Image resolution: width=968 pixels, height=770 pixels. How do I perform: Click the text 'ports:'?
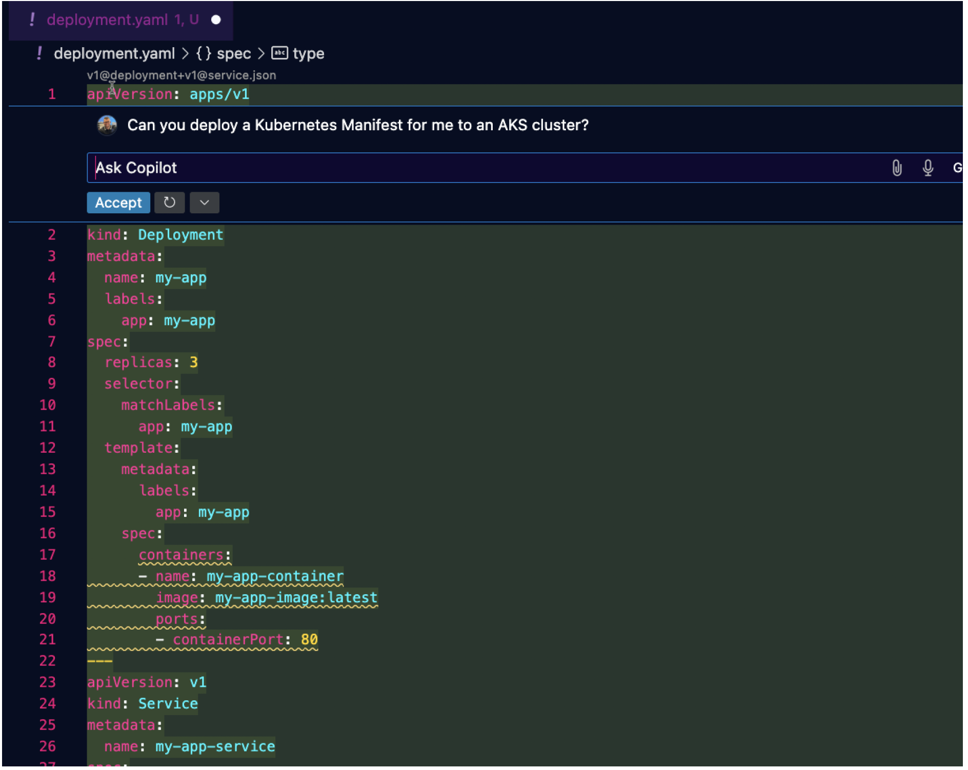tap(180, 619)
